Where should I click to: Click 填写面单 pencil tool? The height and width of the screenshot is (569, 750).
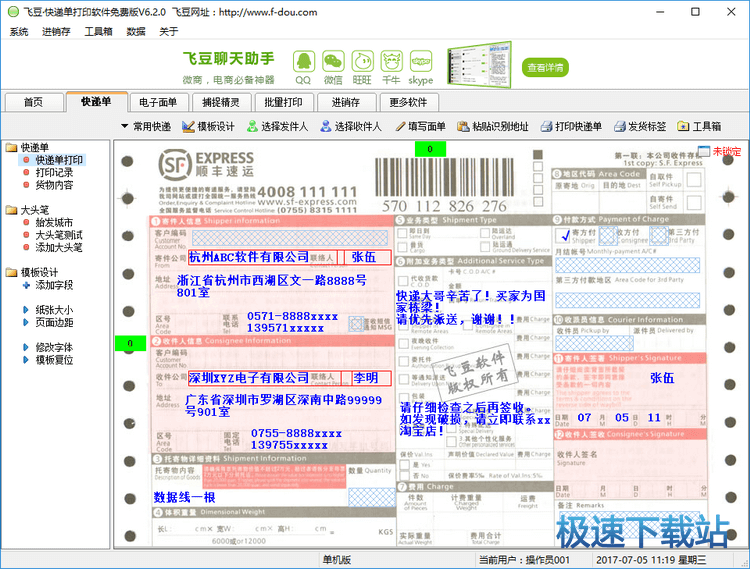(420, 126)
